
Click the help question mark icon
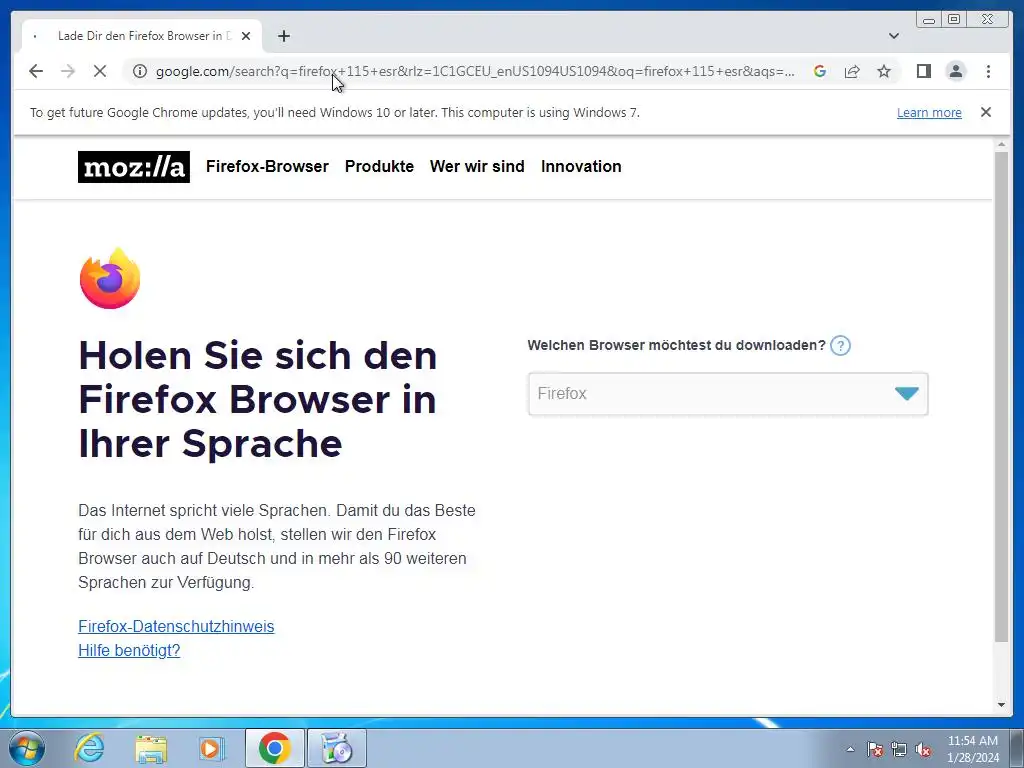840,345
